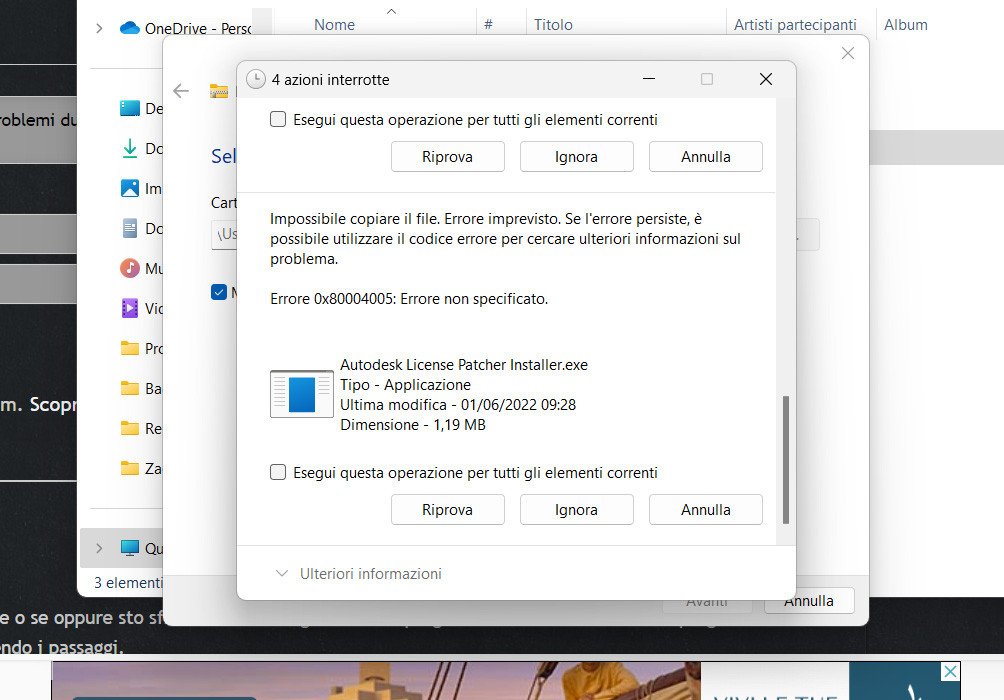Click the folder icon beside 'Za' in sidebar
The image size is (1004, 700).
129,468
